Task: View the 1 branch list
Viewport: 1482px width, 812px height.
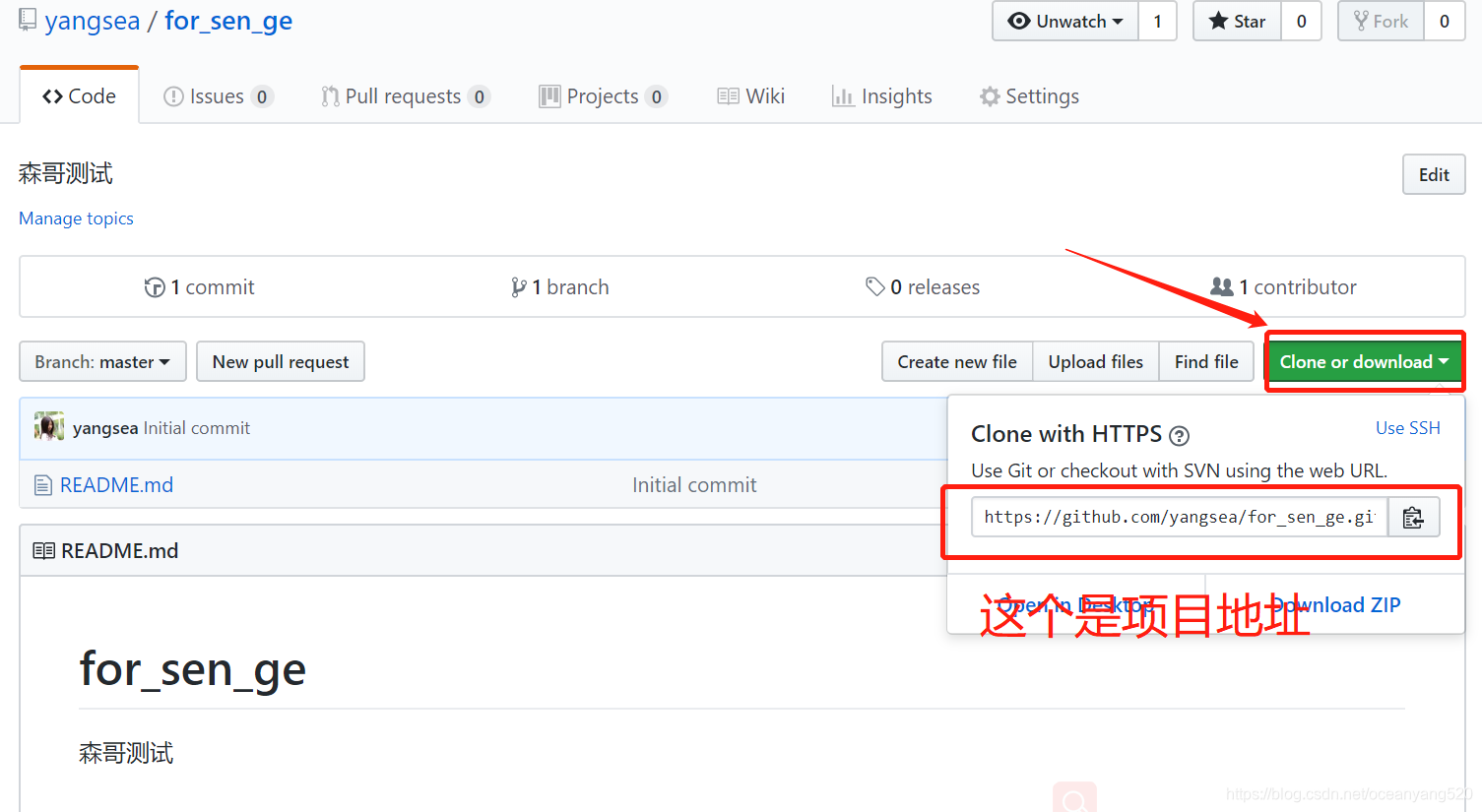Action: click(x=559, y=287)
